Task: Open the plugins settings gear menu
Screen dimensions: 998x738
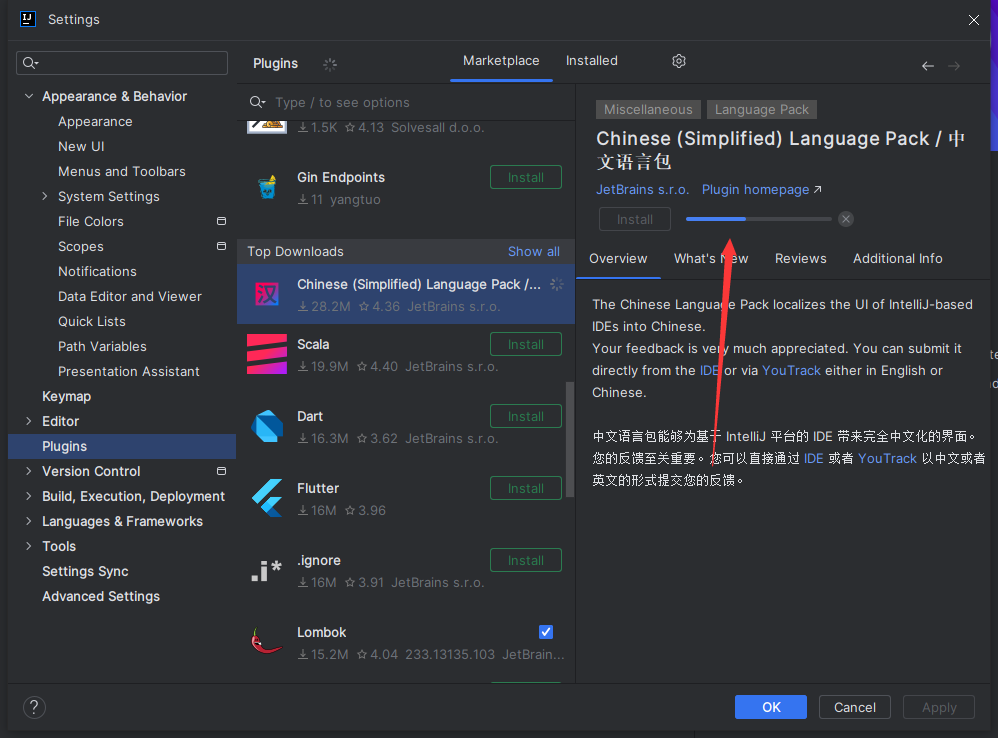Action: [x=678, y=61]
